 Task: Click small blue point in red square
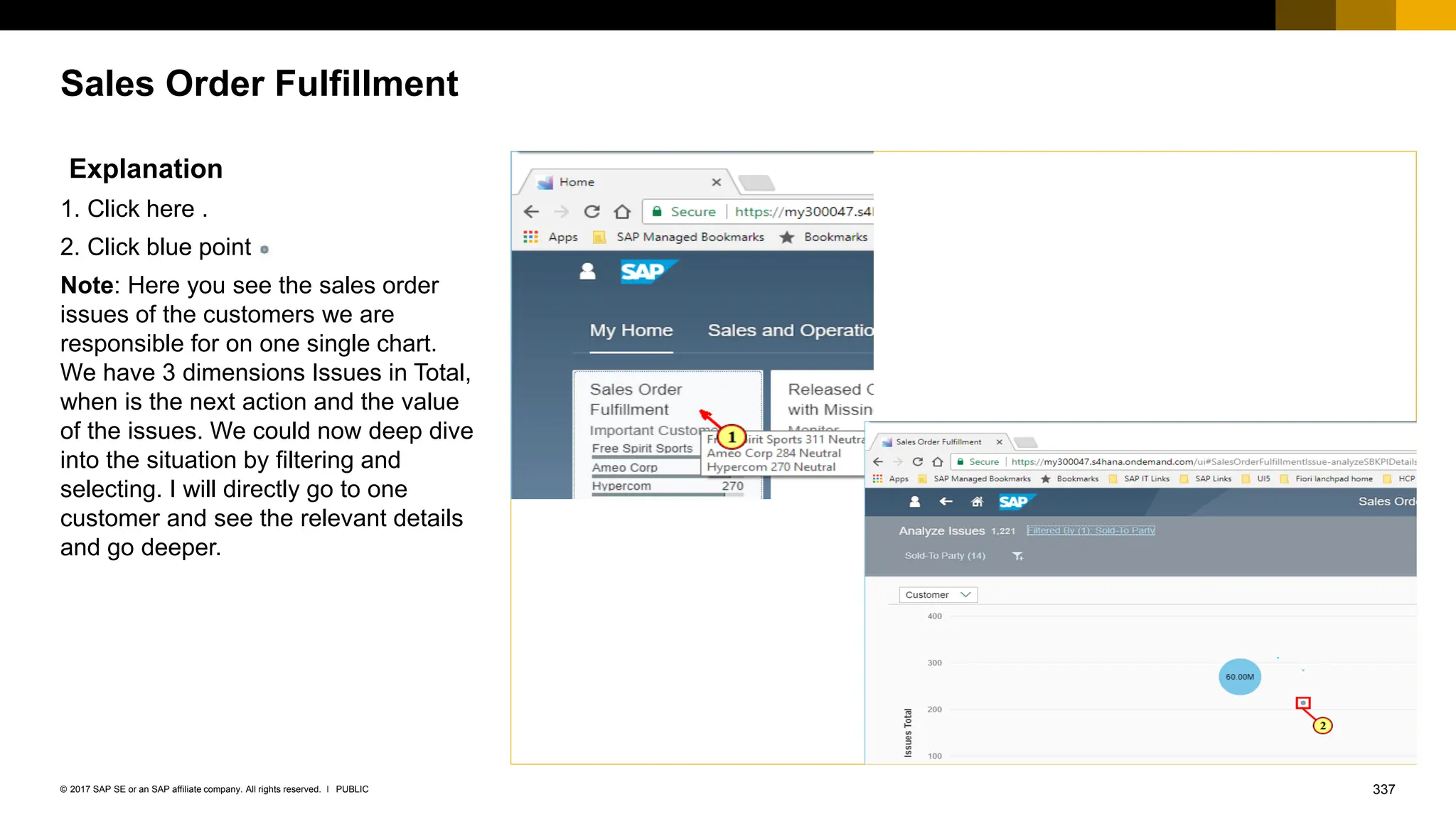click(1303, 703)
